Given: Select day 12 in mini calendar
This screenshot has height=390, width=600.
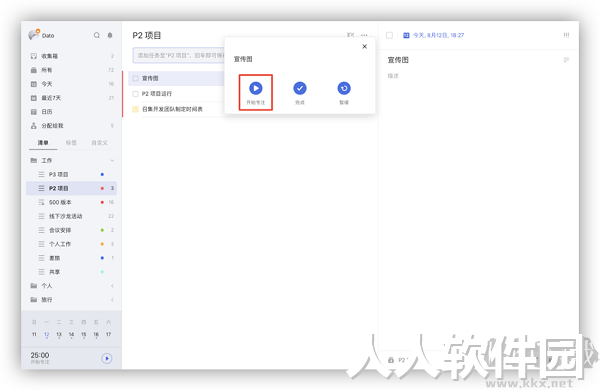Looking at the screenshot, I should coord(47,335).
